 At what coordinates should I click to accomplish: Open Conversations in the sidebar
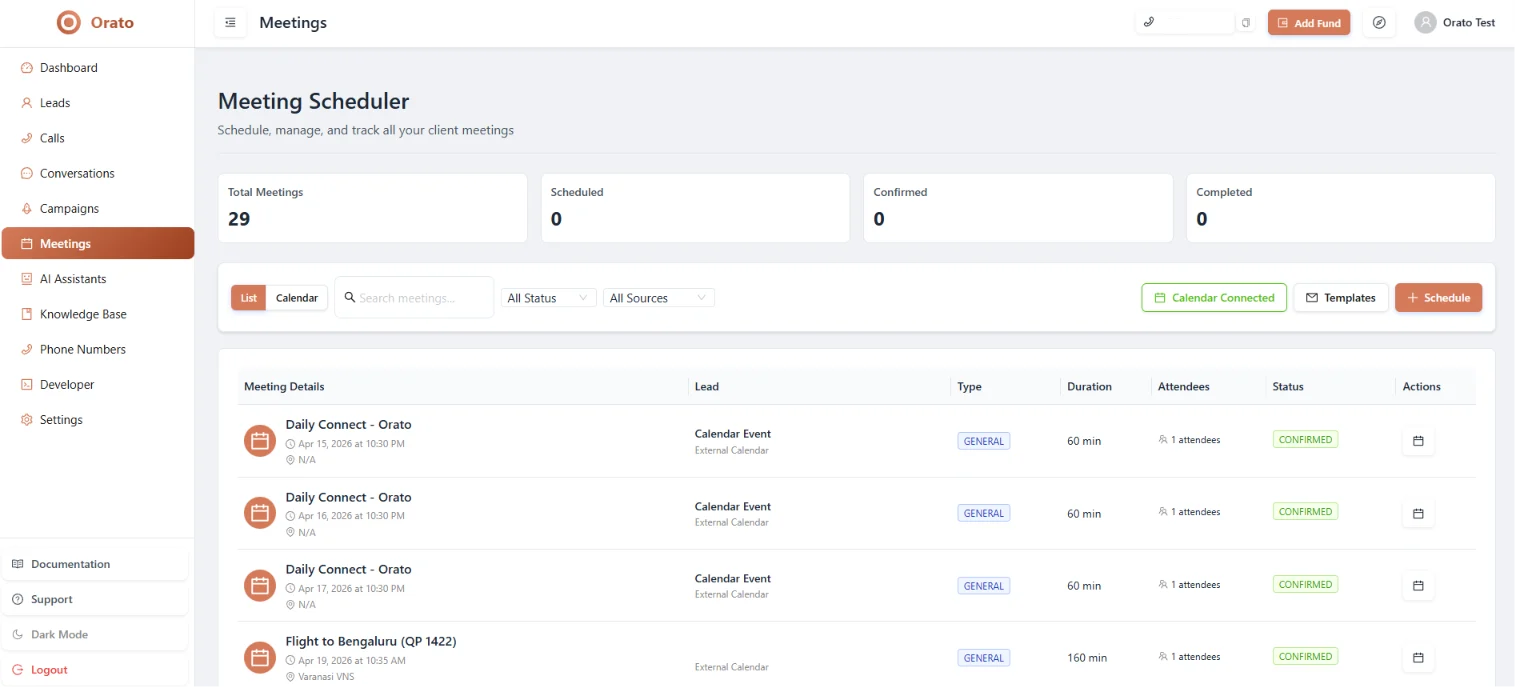coord(97,173)
